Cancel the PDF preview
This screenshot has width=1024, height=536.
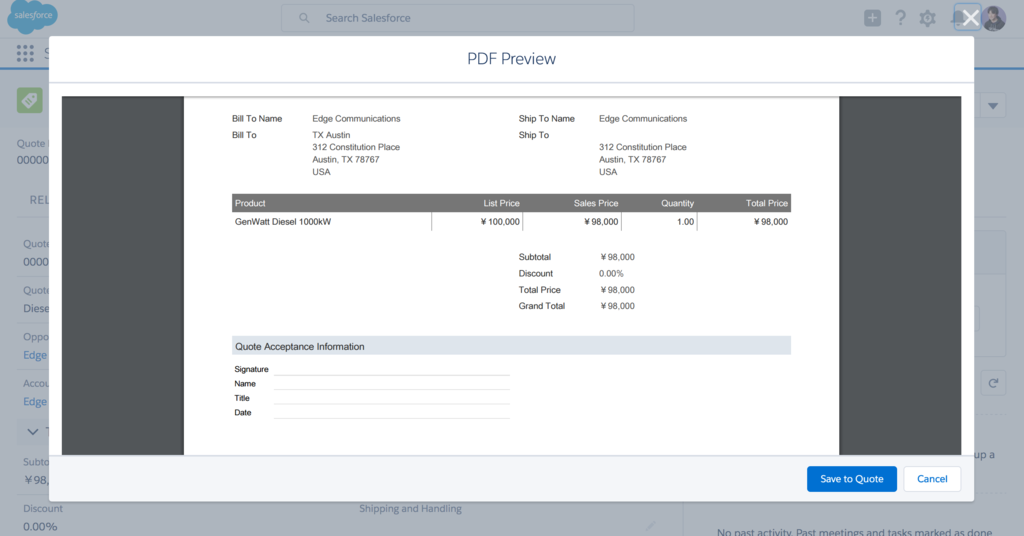pos(932,479)
